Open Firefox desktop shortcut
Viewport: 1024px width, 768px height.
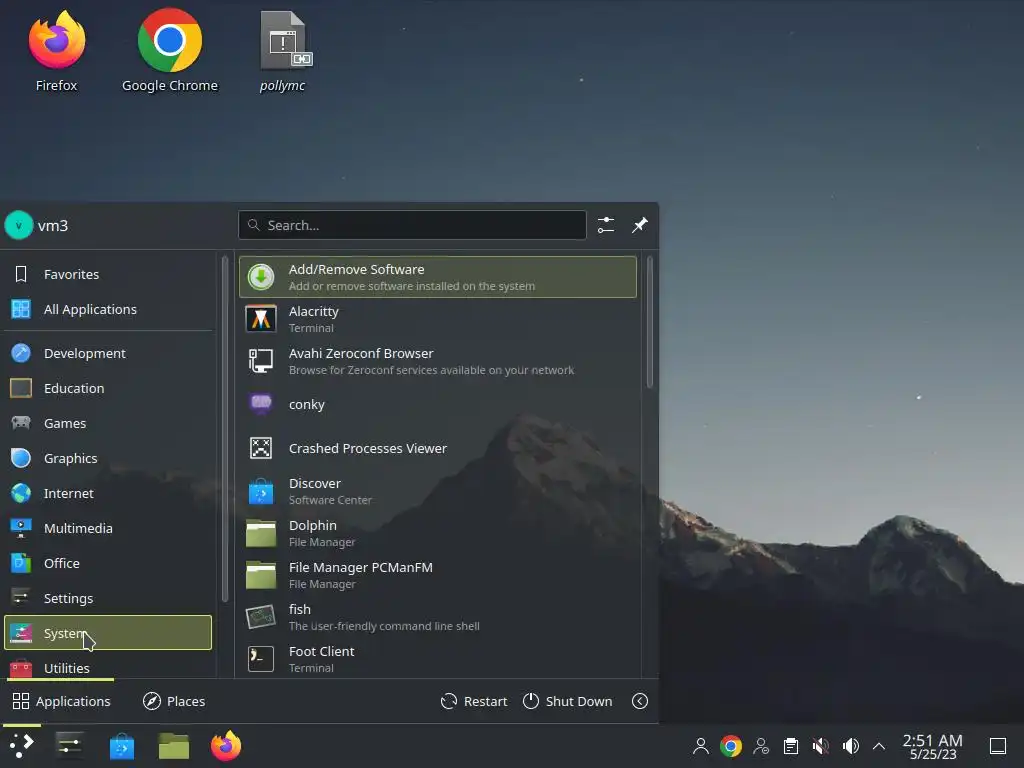click(x=57, y=51)
